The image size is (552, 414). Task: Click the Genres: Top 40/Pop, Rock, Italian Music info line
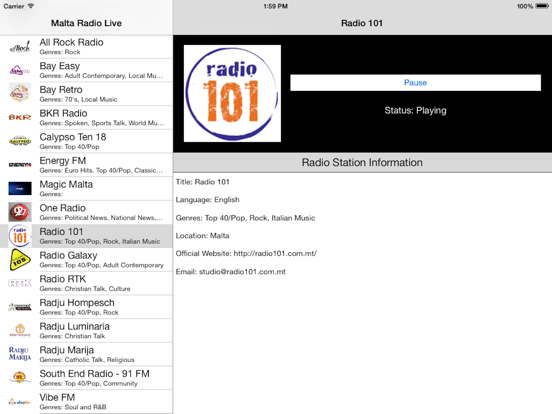click(x=245, y=218)
